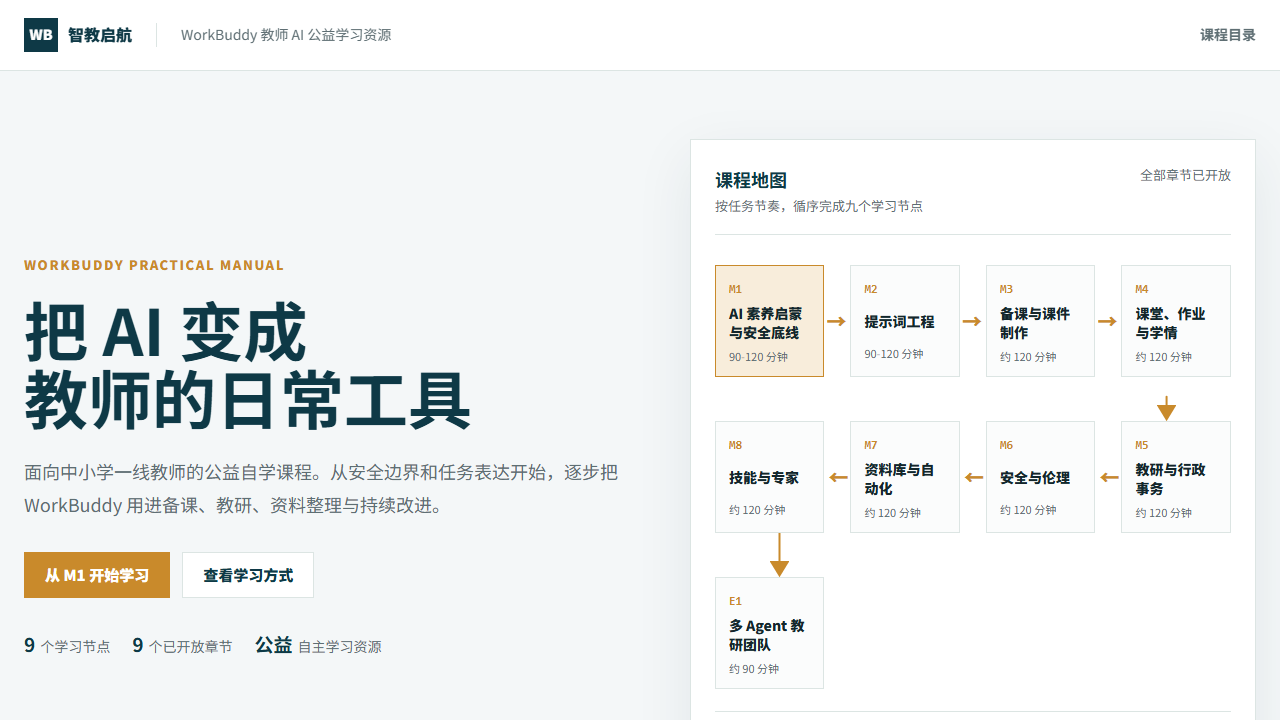Select the M2 提示词工程 course card
1280x720 pixels.
pos(905,321)
